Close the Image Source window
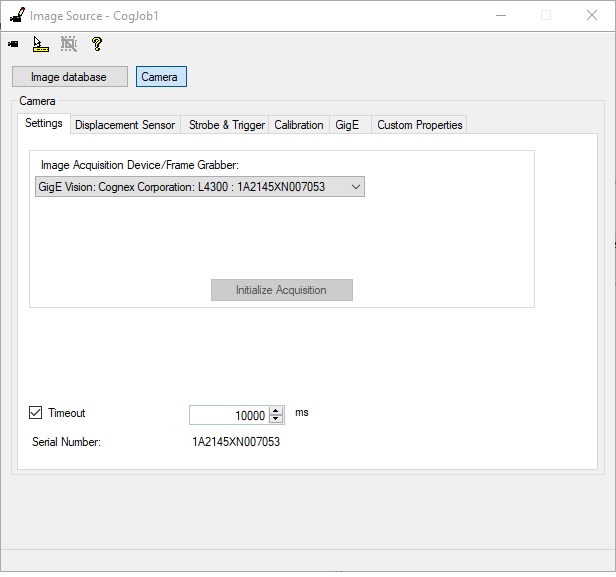 pyautogui.click(x=592, y=16)
